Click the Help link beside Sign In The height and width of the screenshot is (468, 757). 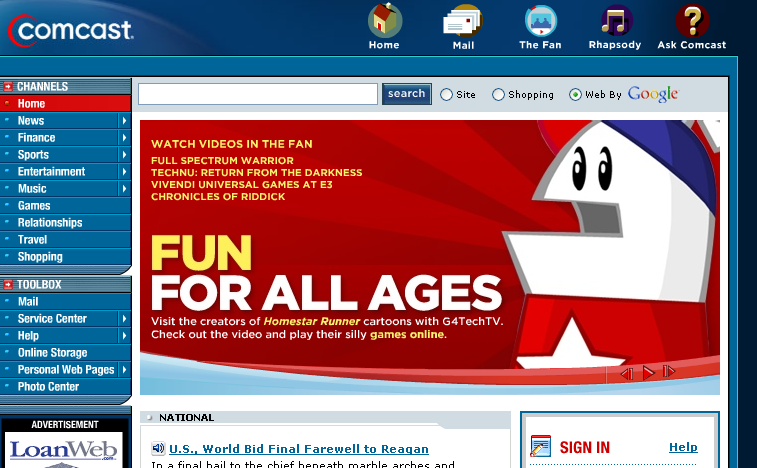683,447
